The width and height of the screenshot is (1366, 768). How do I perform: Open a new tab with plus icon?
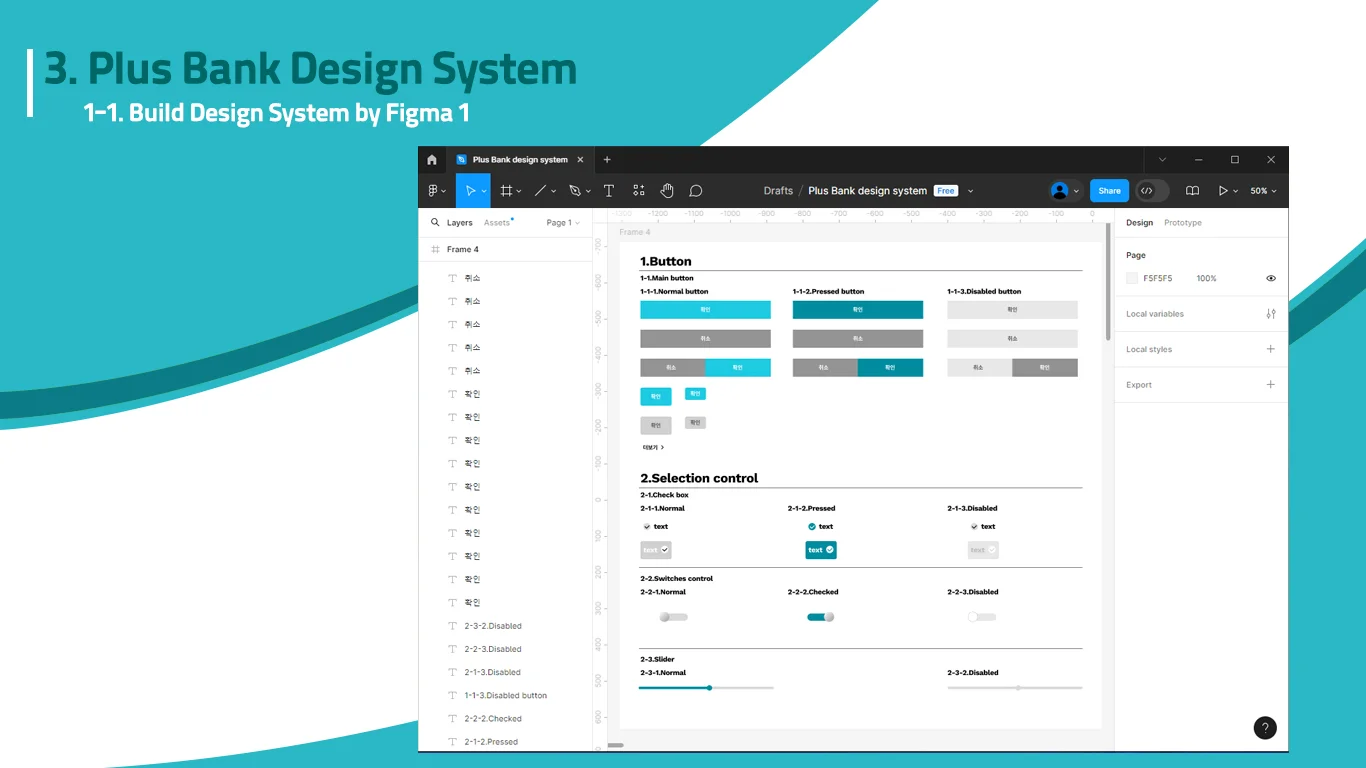point(607,160)
